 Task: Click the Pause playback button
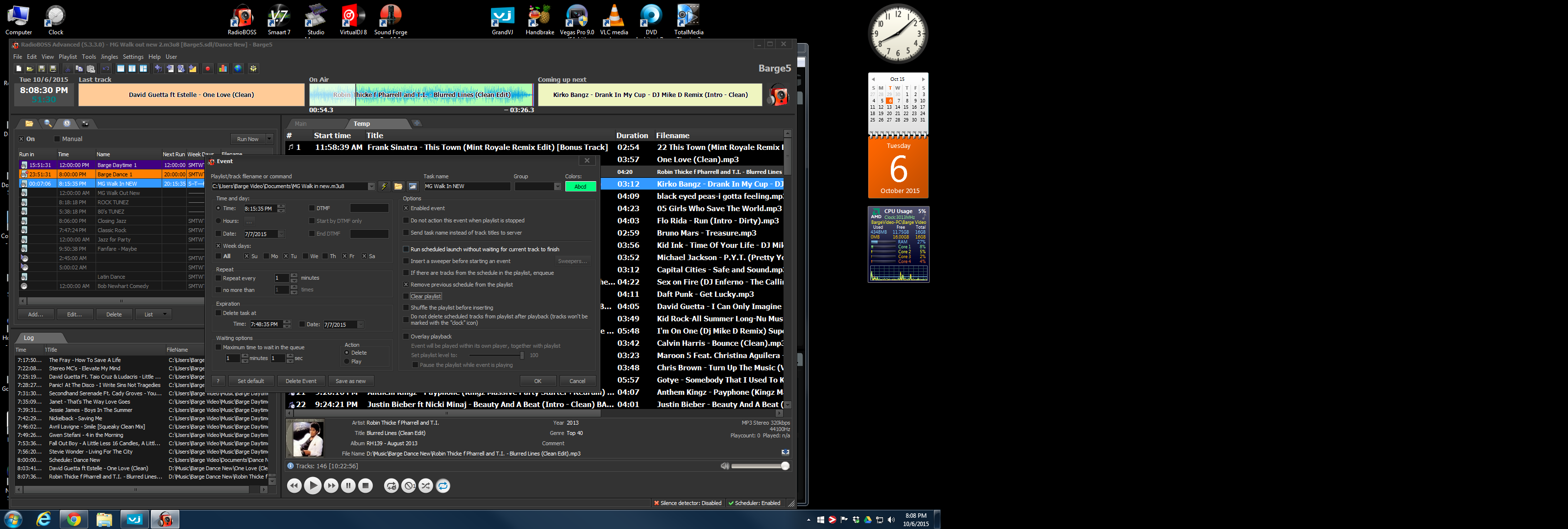click(x=348, y=486)
